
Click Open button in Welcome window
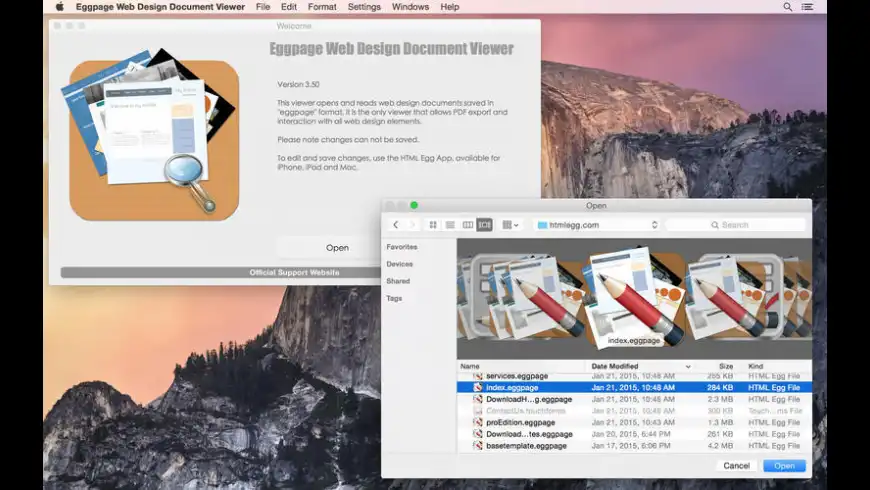337,247
